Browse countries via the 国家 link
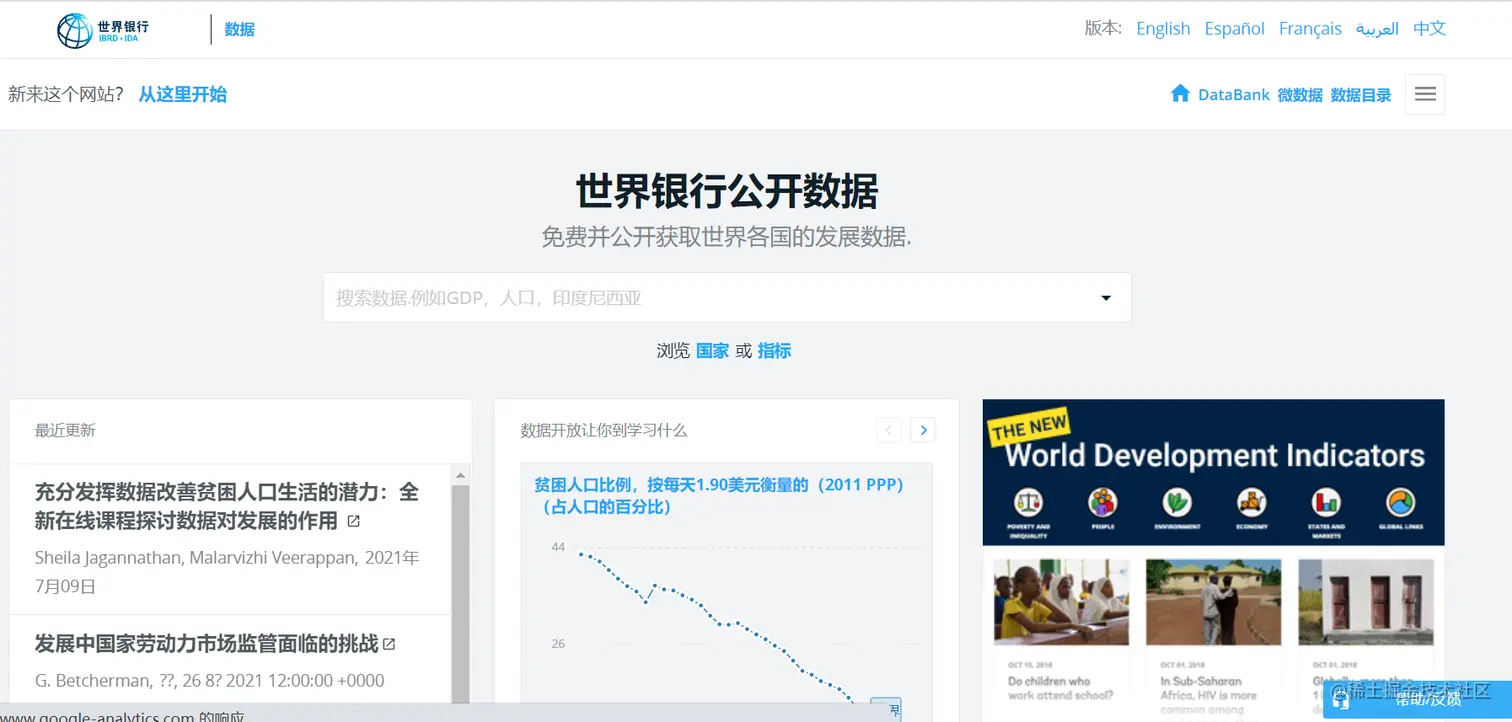Image resolution: width=1512 pixels, height=722 pixels. click(713, 350)
